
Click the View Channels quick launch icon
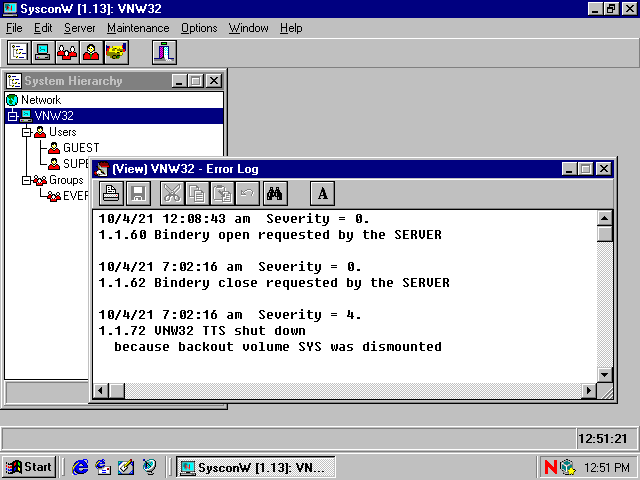pyautogui.click(x=149, y=467)
